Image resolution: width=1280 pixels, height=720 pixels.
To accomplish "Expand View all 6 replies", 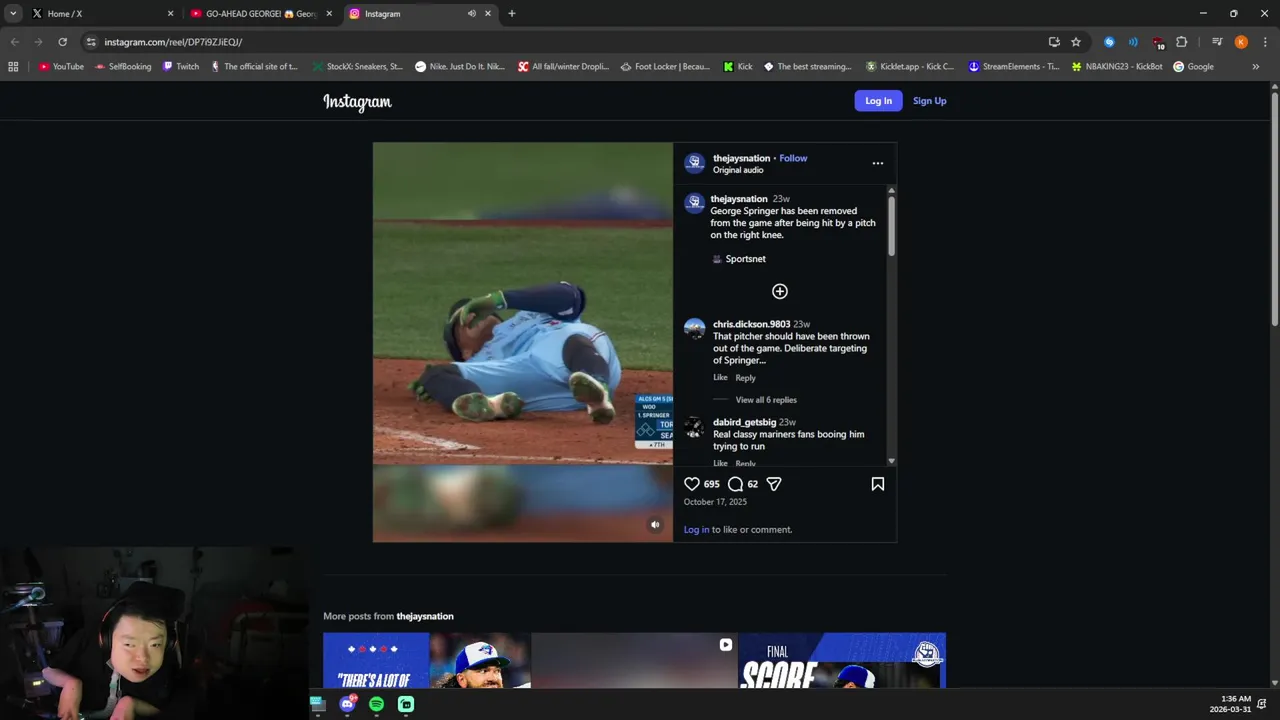I will point(766,400).
